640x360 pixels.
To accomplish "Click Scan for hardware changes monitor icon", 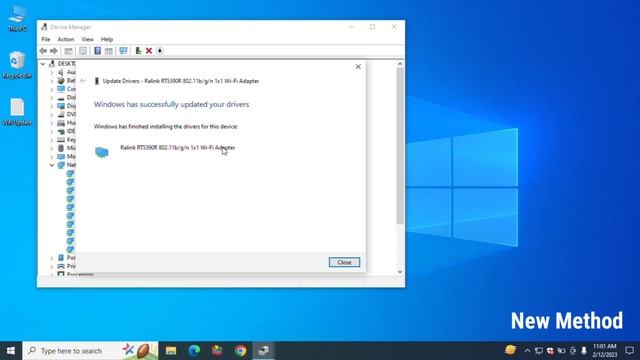I will pyautogui.click(x=123, y=51).
